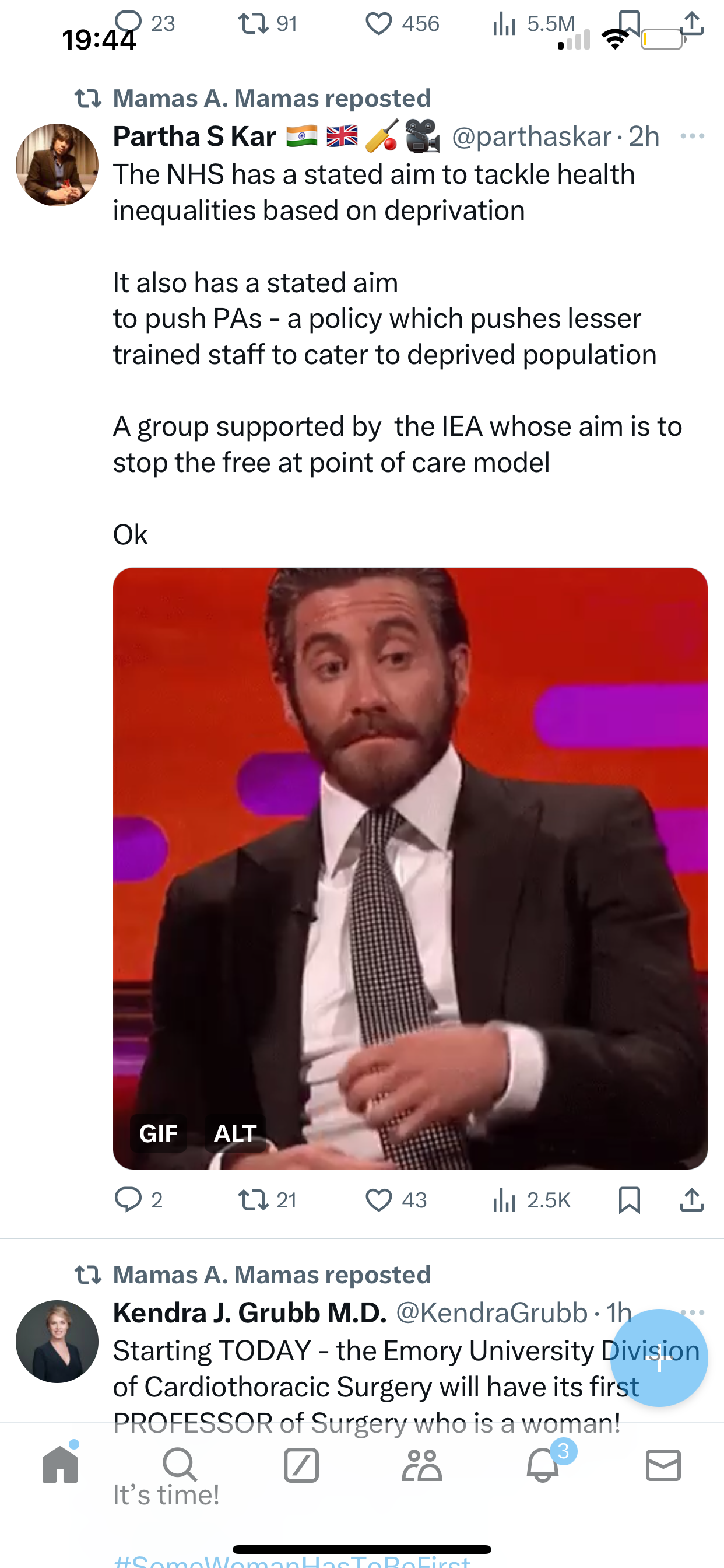Open the Messages envelope tab
Viewport: 724px width, 1568px height.
pyautogui.click(x=663, y=1465)
